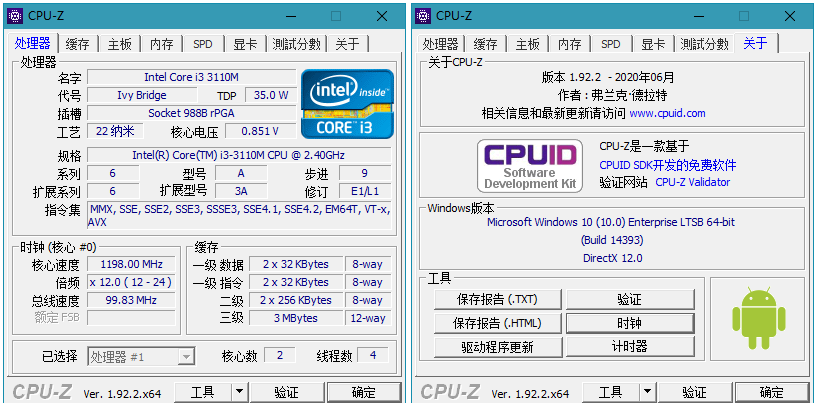Click the instruction set list field
The width and height of the screenshot is (816, 403).
(x=239, y=216)
